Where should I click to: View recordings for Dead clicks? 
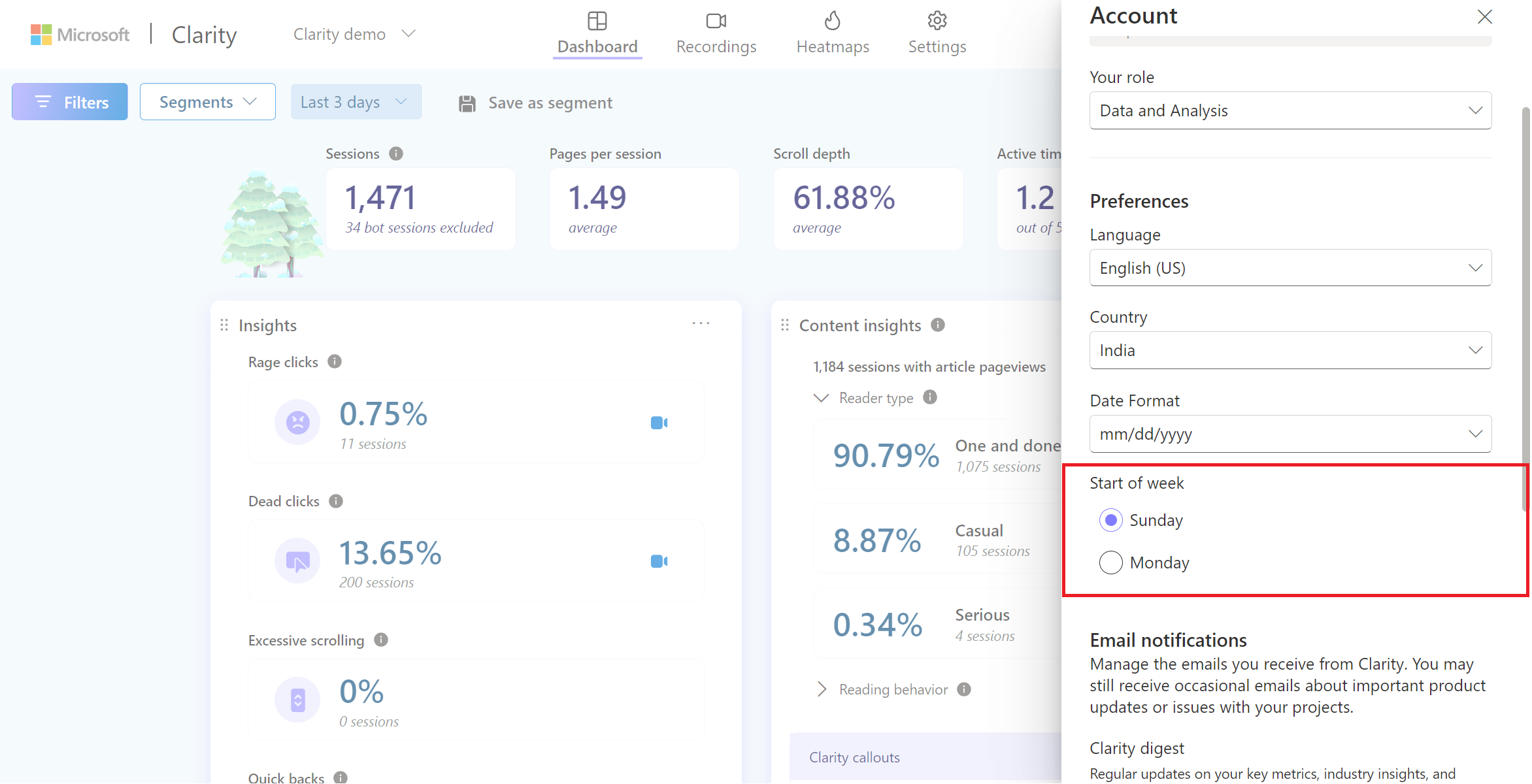(659, 561)
